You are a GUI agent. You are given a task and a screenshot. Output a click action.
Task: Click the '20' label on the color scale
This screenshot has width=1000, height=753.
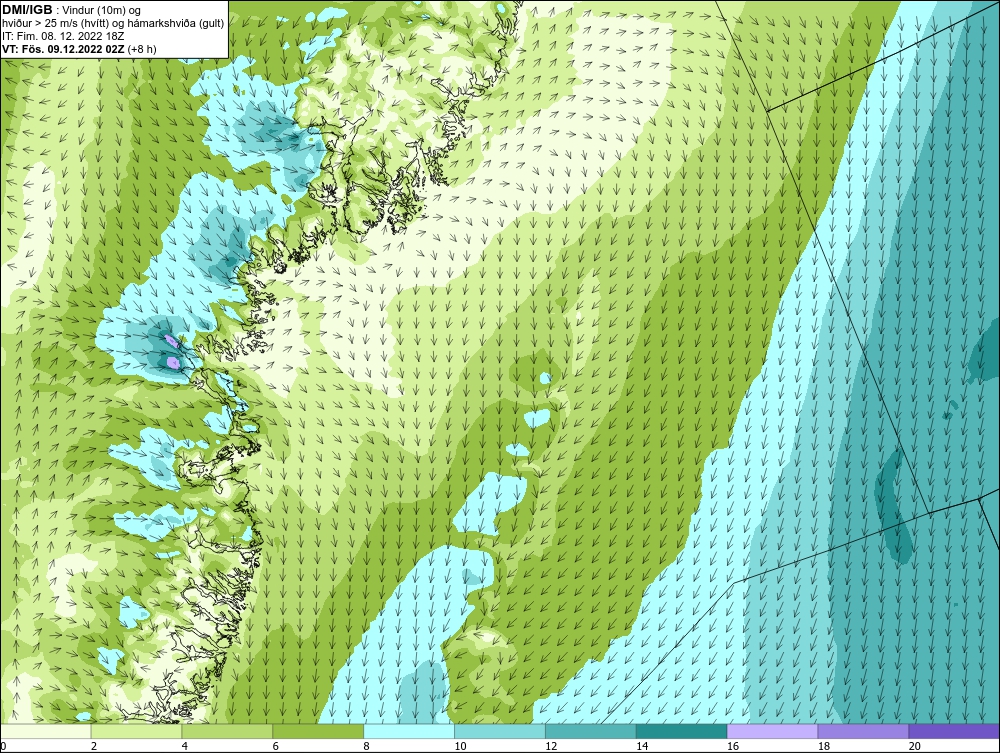pos(915,746)
